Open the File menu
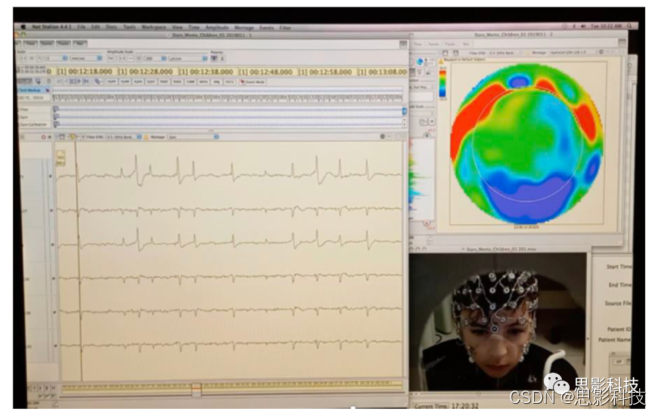 (81, 27)
